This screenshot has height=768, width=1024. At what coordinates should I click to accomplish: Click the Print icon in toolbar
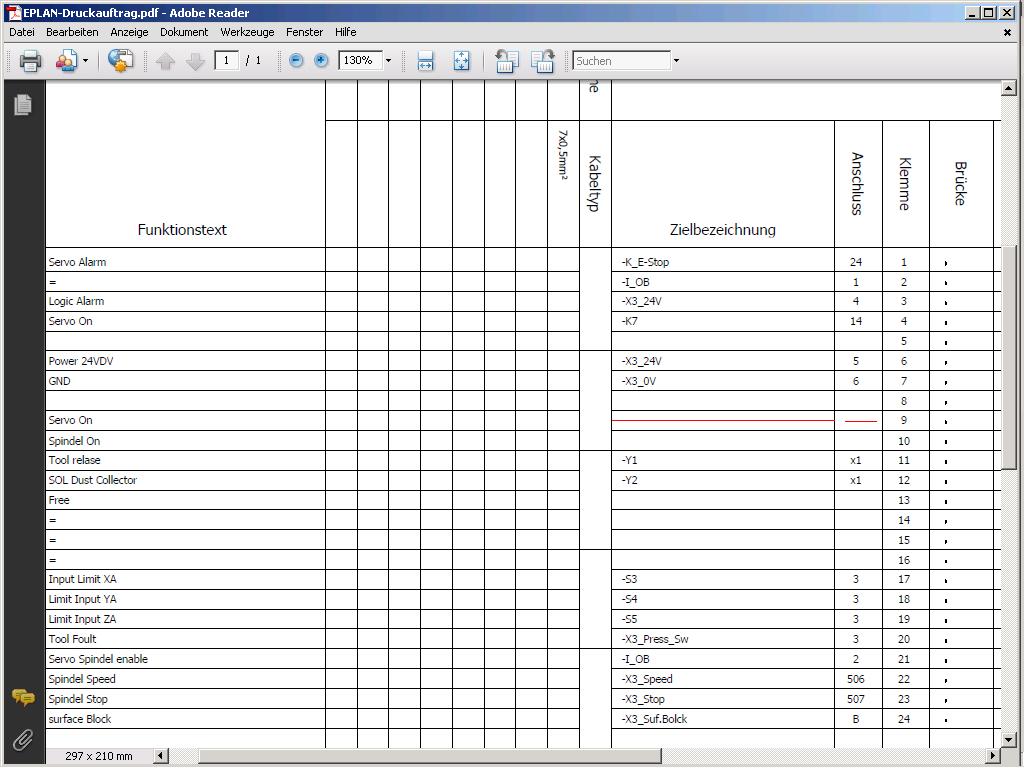pos(30,61)
